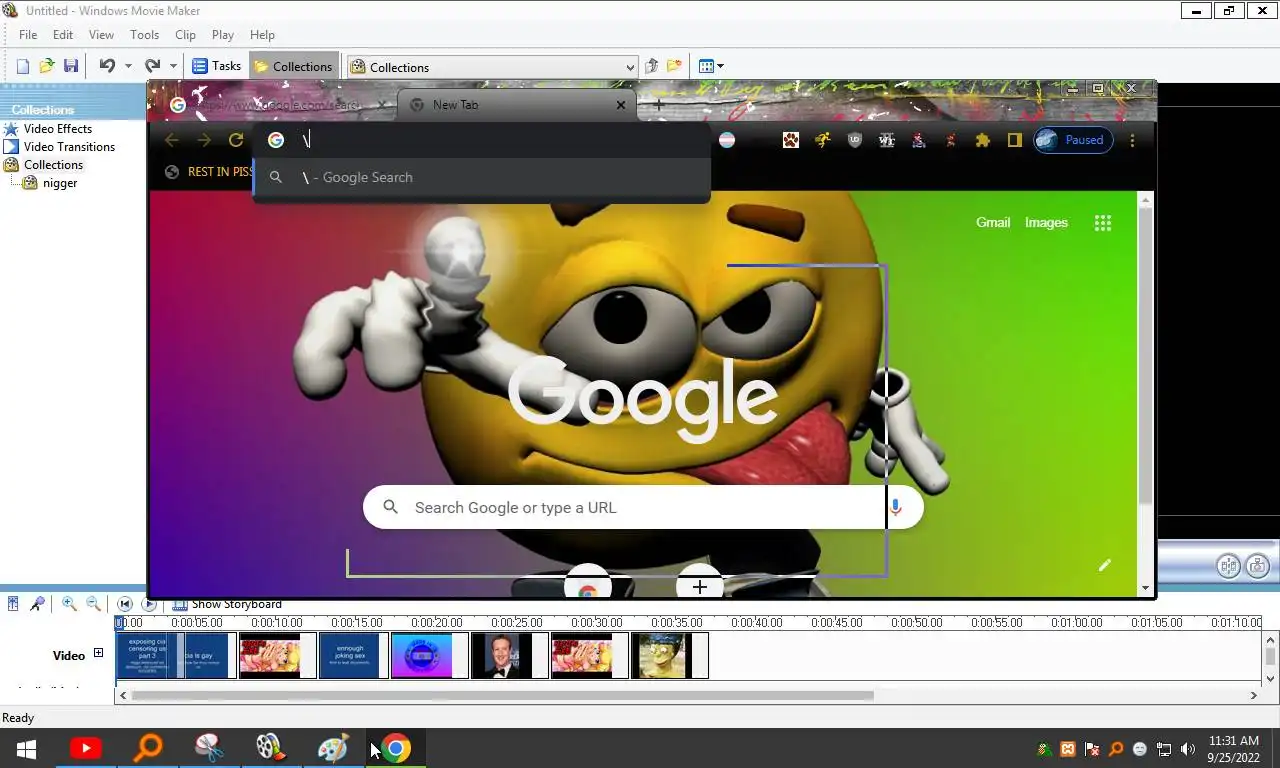Screen dimensions: 1280x768
Task: Open a new Chrome tab with plus
Action: coord(658,104)
